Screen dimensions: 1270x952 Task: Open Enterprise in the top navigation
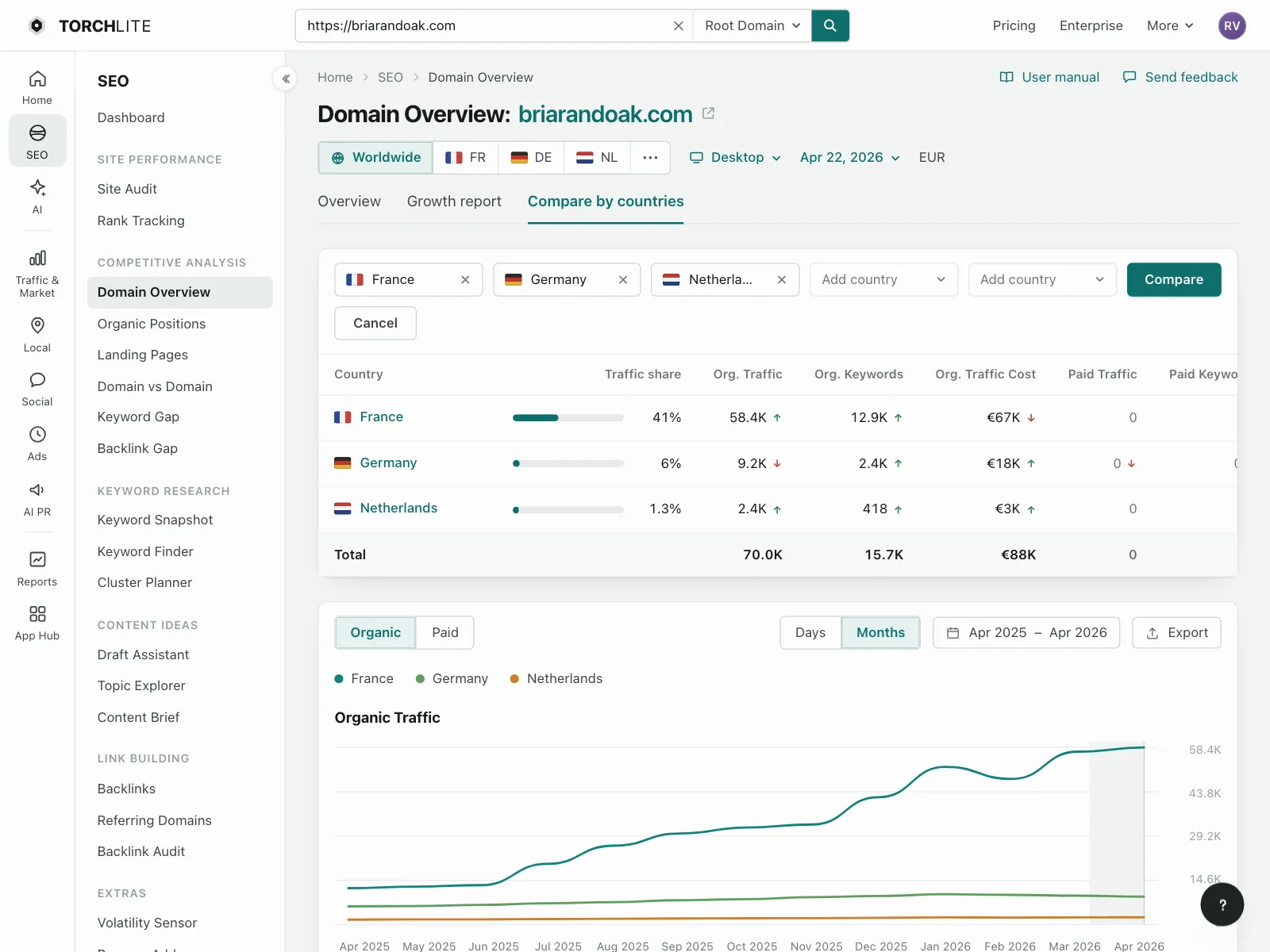[1091, 25]
